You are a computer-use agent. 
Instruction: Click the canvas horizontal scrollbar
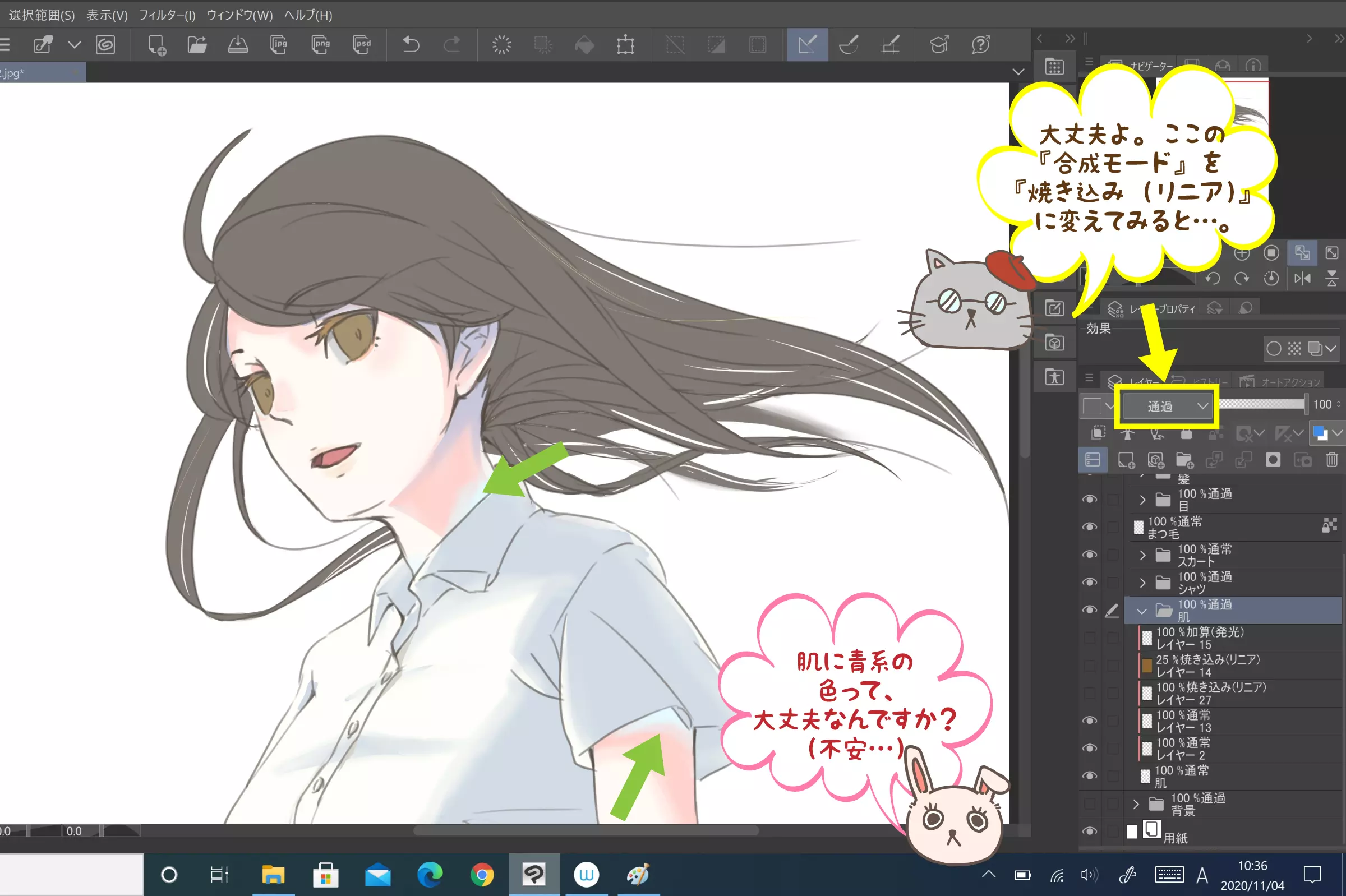(586, 830)
